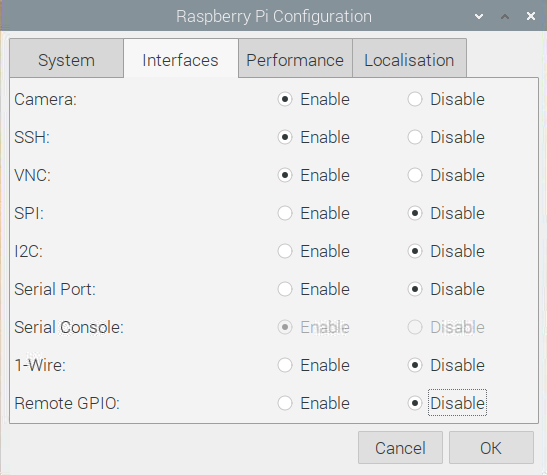
Task: Confirm settings with the OK button
Action: click(491, 448)
